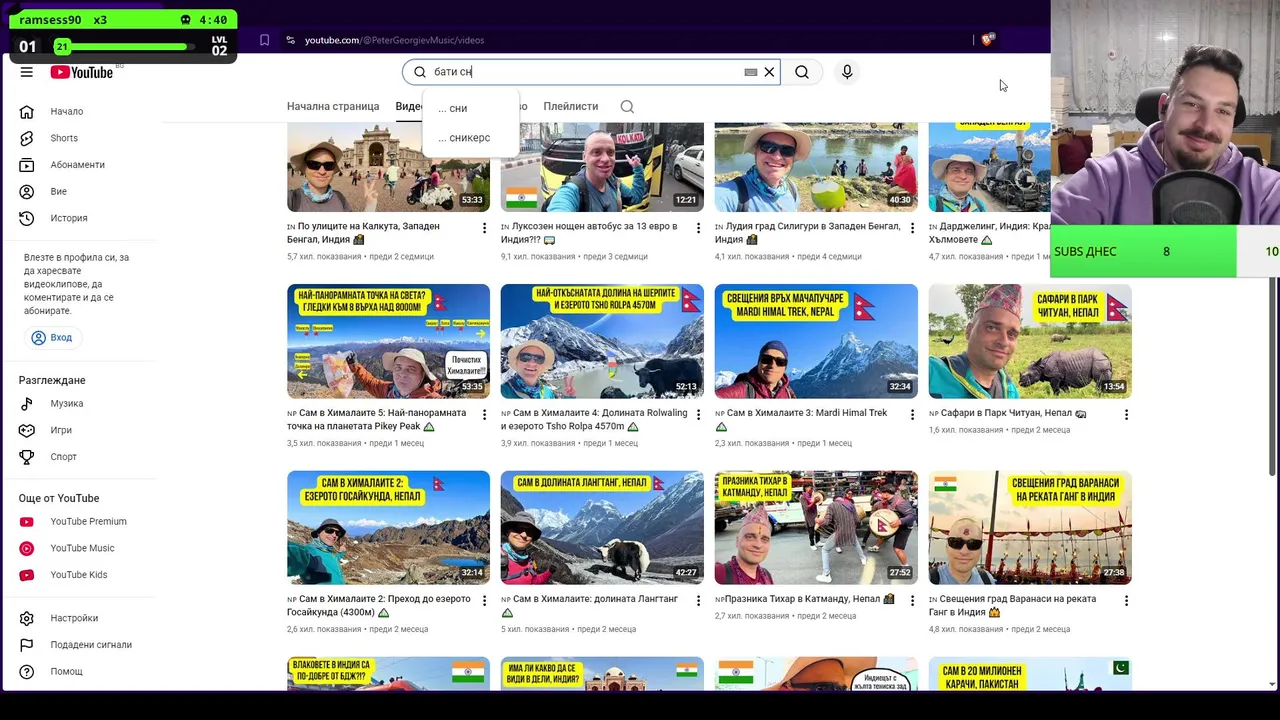
Task: Open thumbnail of Варанаси video 27:38
Action: pyautogui.click(x=1030, y=527)
